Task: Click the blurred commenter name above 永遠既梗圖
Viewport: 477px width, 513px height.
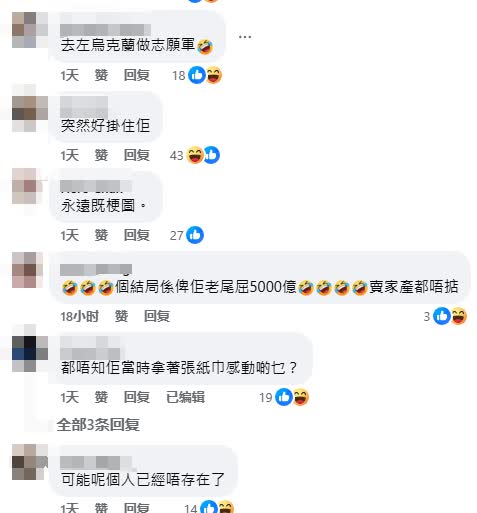Action: coord(96,186)
